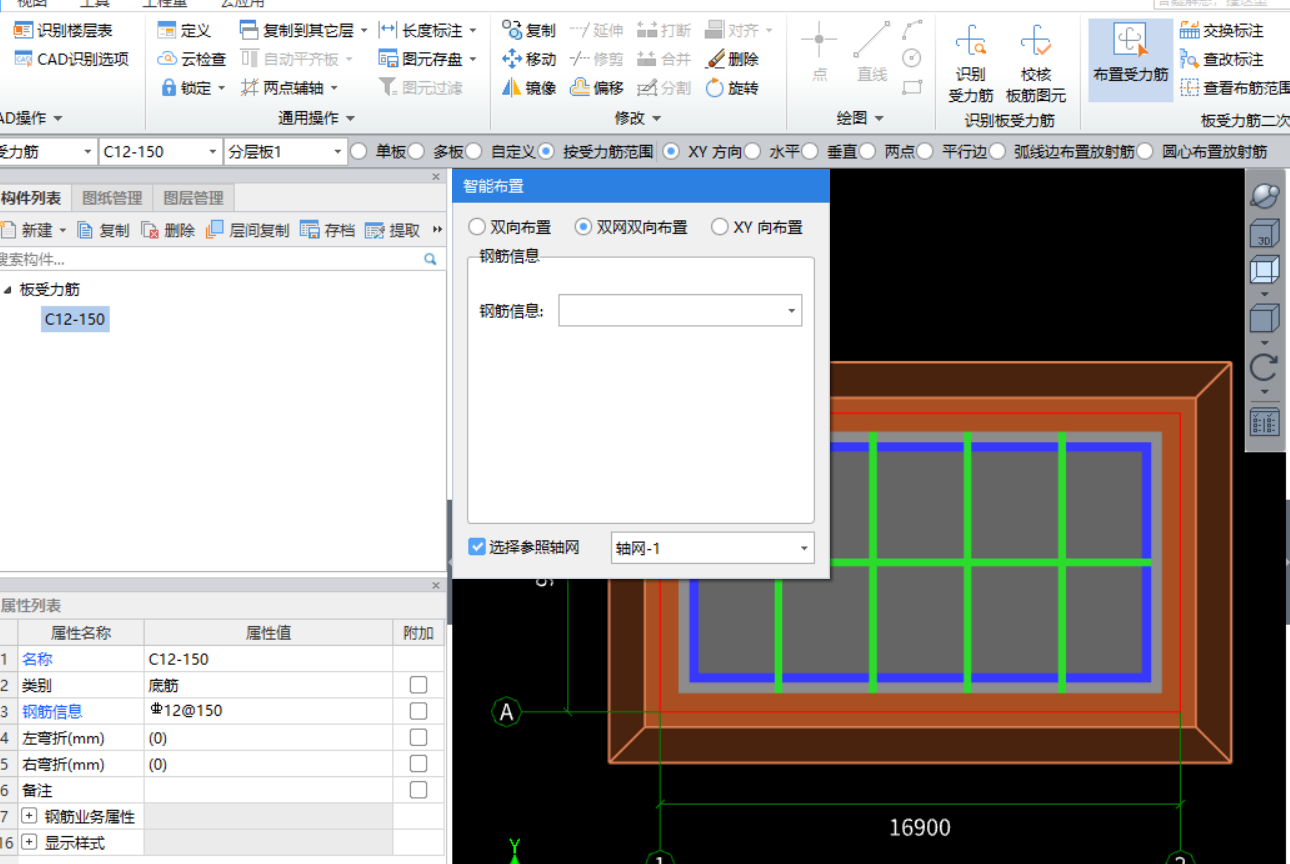
Task: Select 复制到其它层 tool
Action: 303,31
